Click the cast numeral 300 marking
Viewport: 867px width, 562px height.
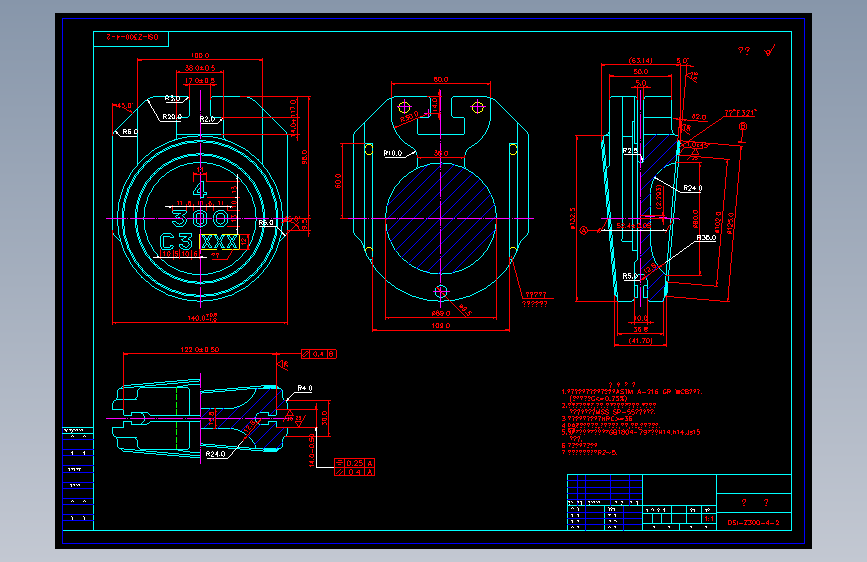click(x=200, y=218)
